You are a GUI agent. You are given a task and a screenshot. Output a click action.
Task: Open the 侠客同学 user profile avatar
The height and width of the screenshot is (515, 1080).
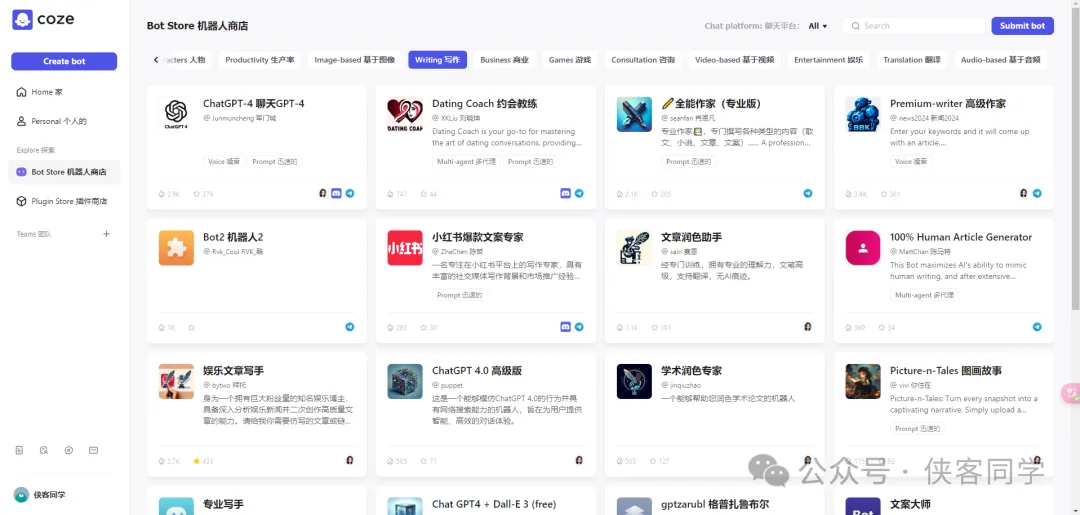pyautogui.click(x=21, y=494)
